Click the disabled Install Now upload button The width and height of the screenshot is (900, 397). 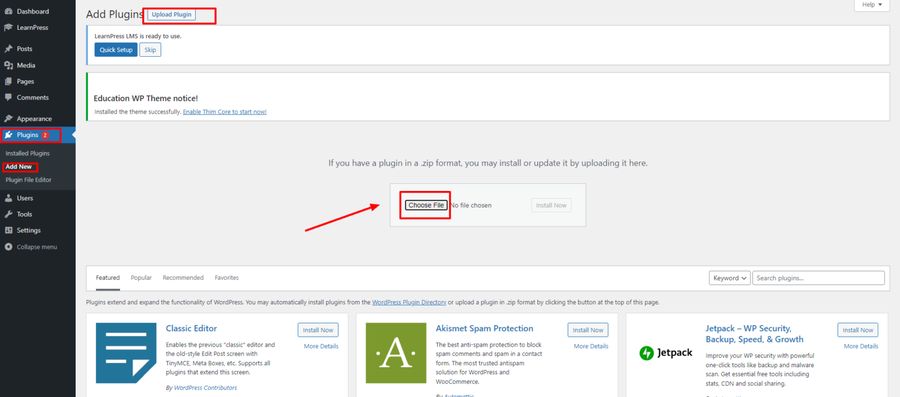pos(551,205)
